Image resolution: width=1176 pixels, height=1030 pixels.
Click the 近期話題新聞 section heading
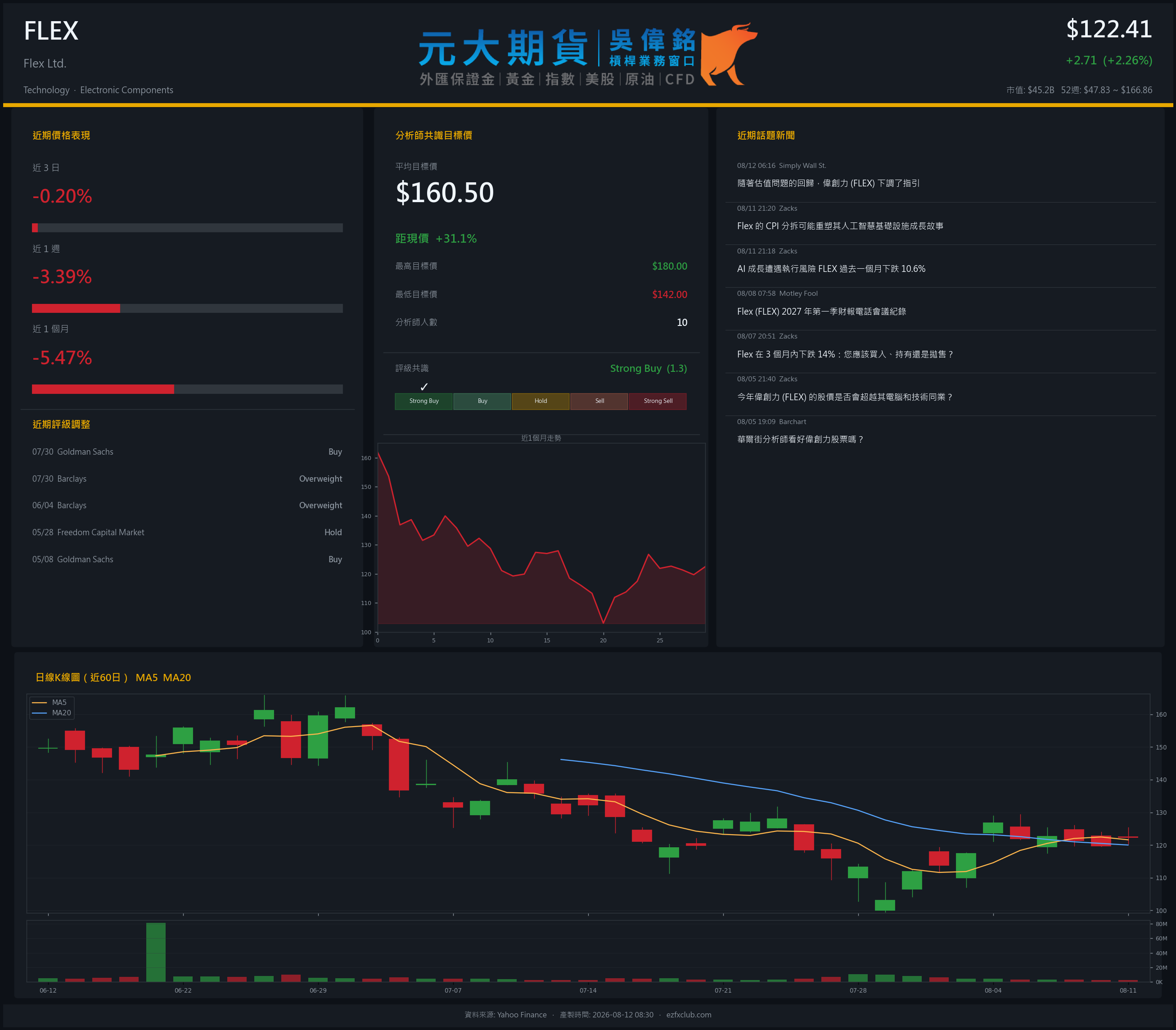pyautogui.click(x=766, y=135)
